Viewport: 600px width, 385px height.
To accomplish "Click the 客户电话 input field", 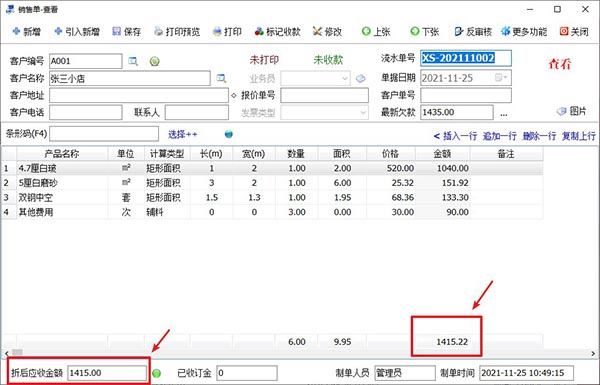I will (x=86, y=113).
